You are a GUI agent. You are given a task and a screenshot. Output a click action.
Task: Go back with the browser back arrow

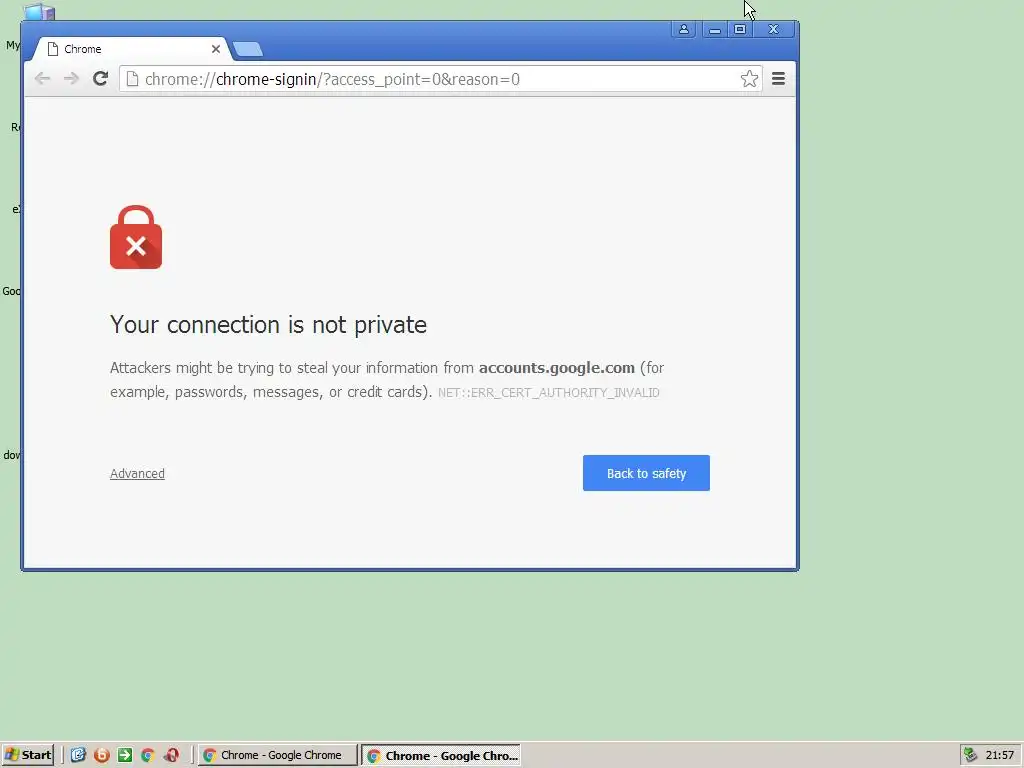[x=42, y=79]
